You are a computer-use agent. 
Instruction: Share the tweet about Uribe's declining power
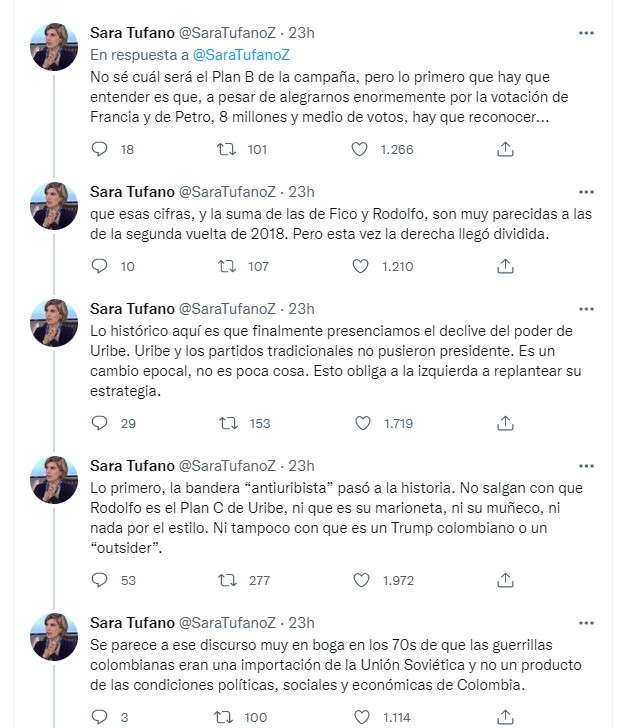point(506,423)
